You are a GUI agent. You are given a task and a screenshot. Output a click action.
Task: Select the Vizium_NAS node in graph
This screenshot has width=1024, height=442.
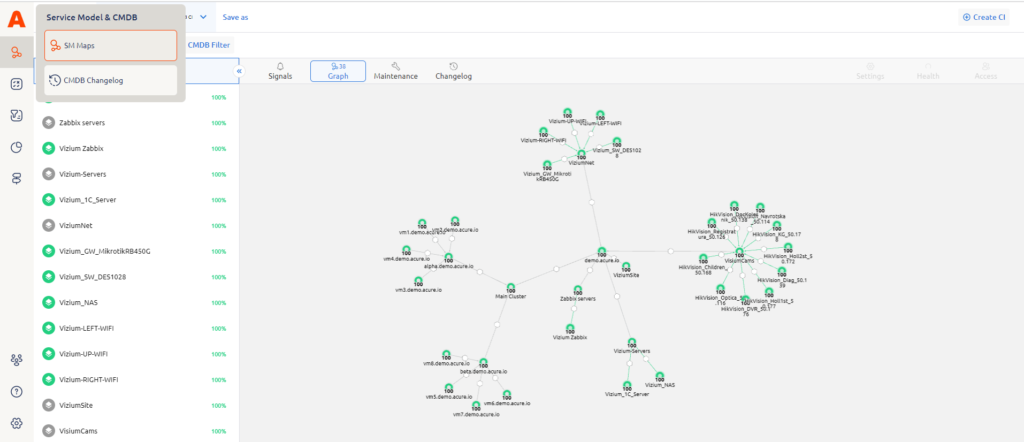click(660, 377)
